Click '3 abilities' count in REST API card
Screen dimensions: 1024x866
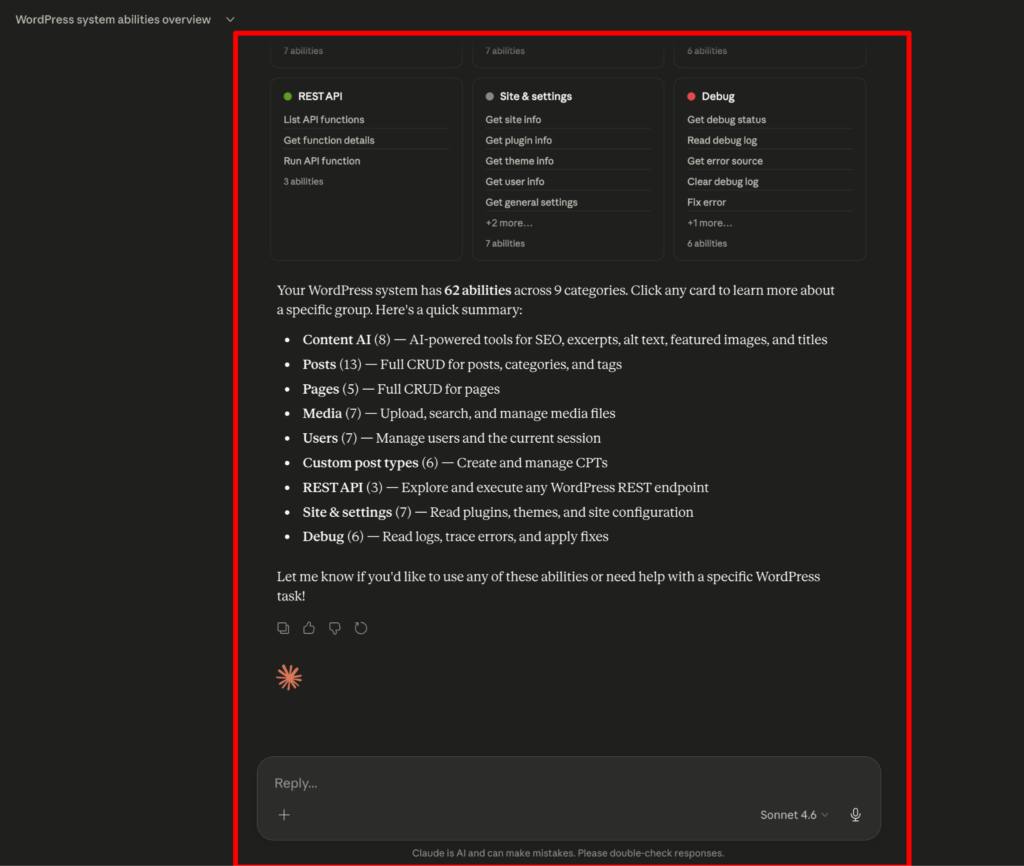pyautogui.click(x=303, y=182)
